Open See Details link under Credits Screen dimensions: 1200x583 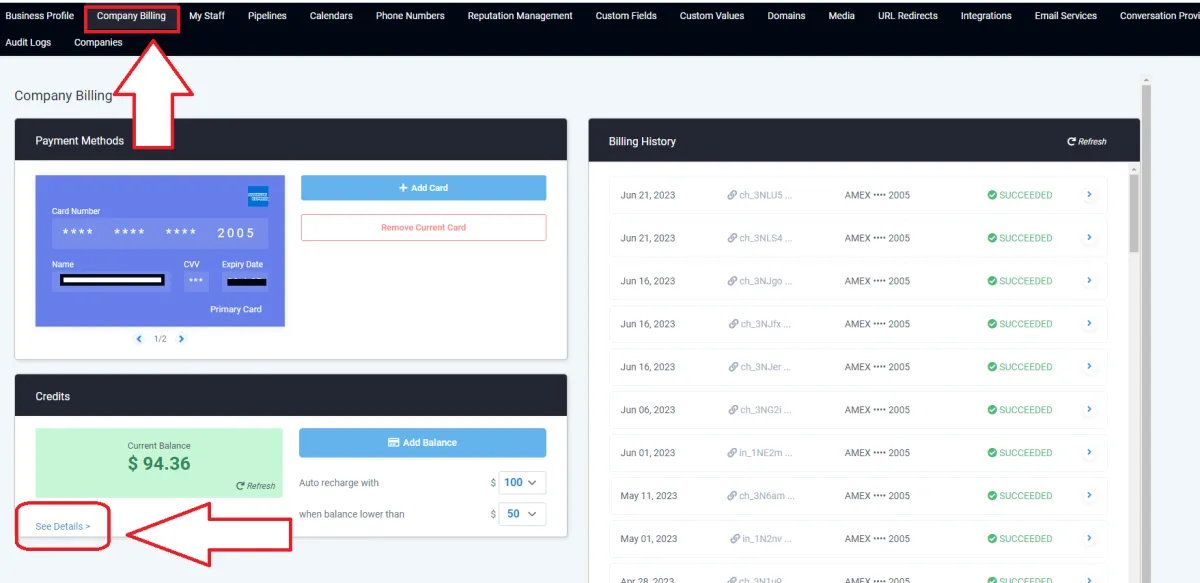pos(63,526)
